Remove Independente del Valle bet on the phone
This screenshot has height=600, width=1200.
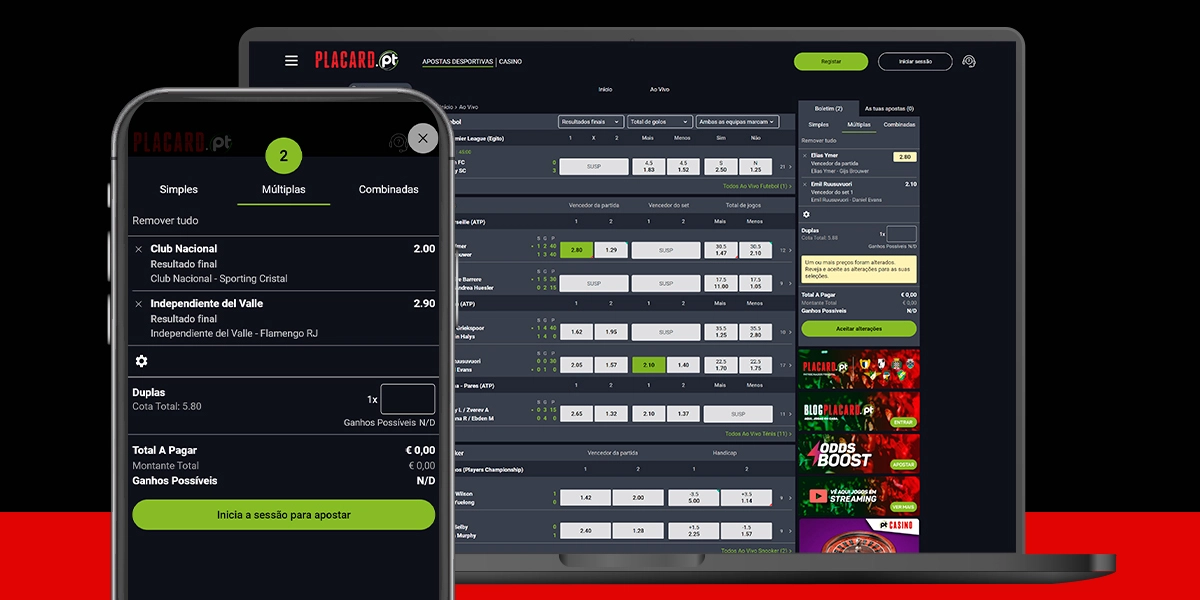[x=138, y=303]
